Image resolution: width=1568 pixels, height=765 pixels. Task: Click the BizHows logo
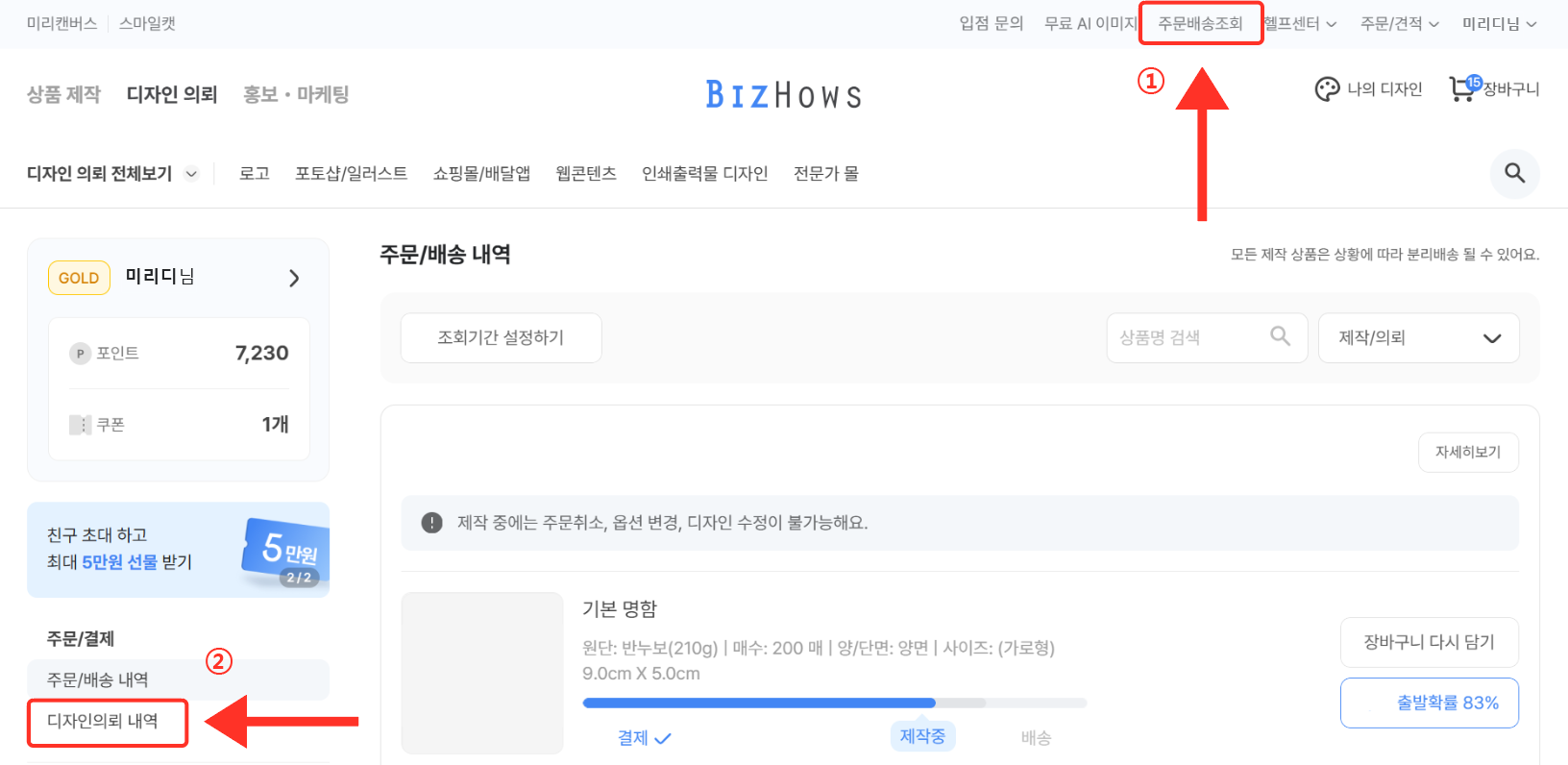tap(784, 94)
